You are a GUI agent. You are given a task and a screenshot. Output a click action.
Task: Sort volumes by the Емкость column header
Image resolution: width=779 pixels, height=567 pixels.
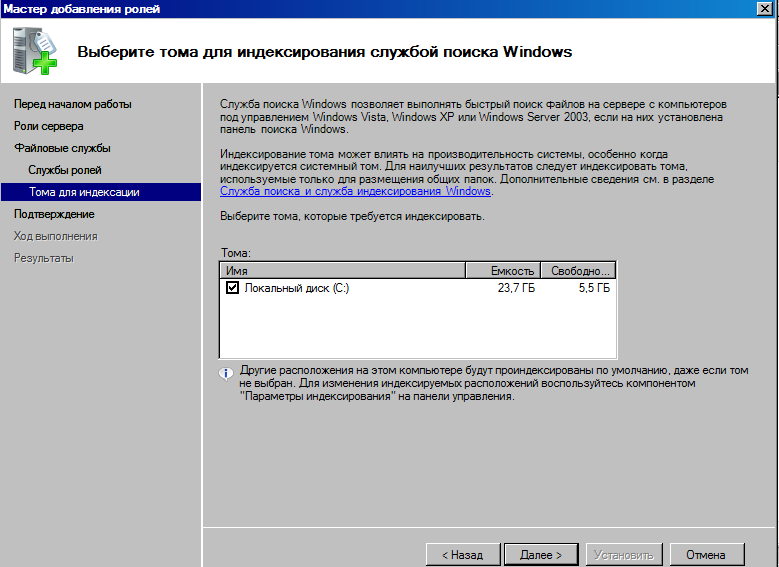pyautogui.click(x=503, y=271)
